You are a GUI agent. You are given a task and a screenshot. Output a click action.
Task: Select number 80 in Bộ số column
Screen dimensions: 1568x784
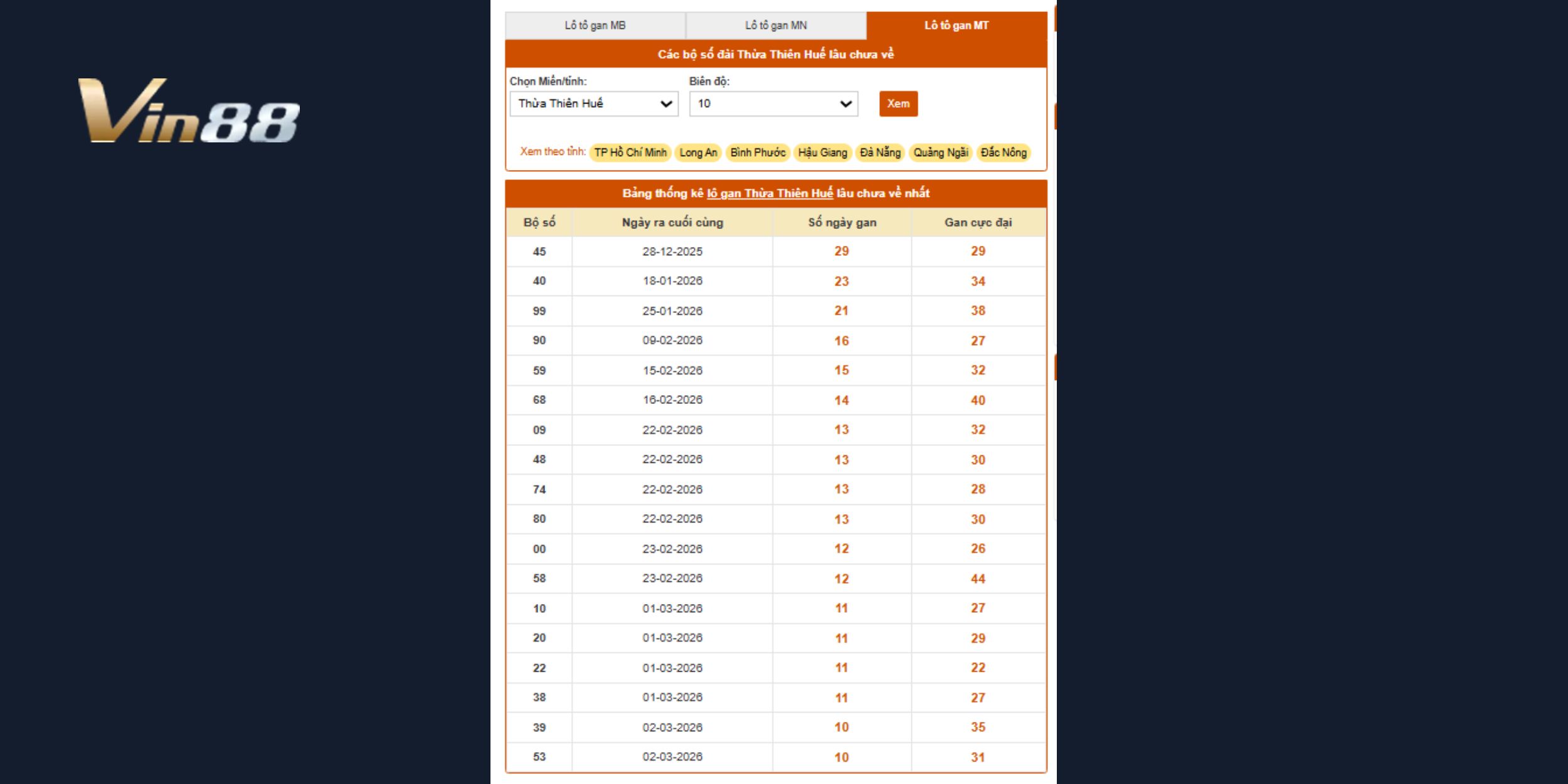coord(539,519)
